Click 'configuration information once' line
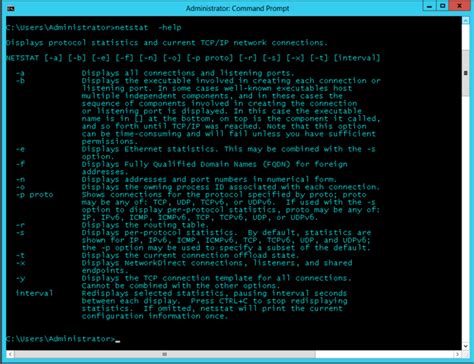Screen dimensions: 474x364 pos(155,316)
